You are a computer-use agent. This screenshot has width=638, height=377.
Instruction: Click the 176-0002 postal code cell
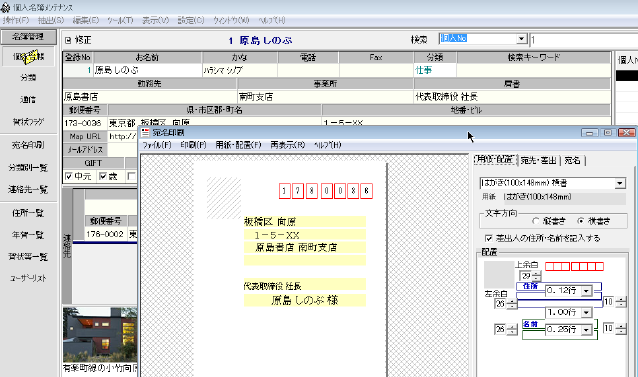[105, 234]
